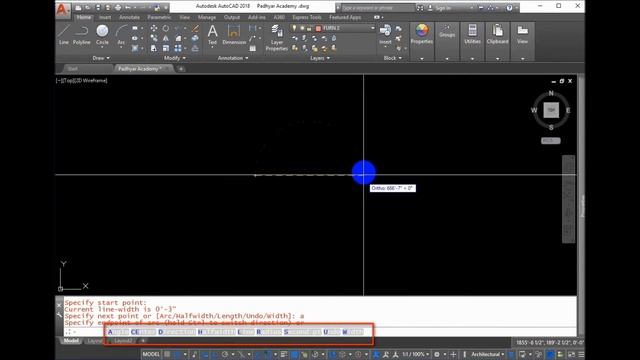This screenshot has height=360, width=640.
Task: Click the Mirror tool in Modify panel
Action: coord(166,38)
